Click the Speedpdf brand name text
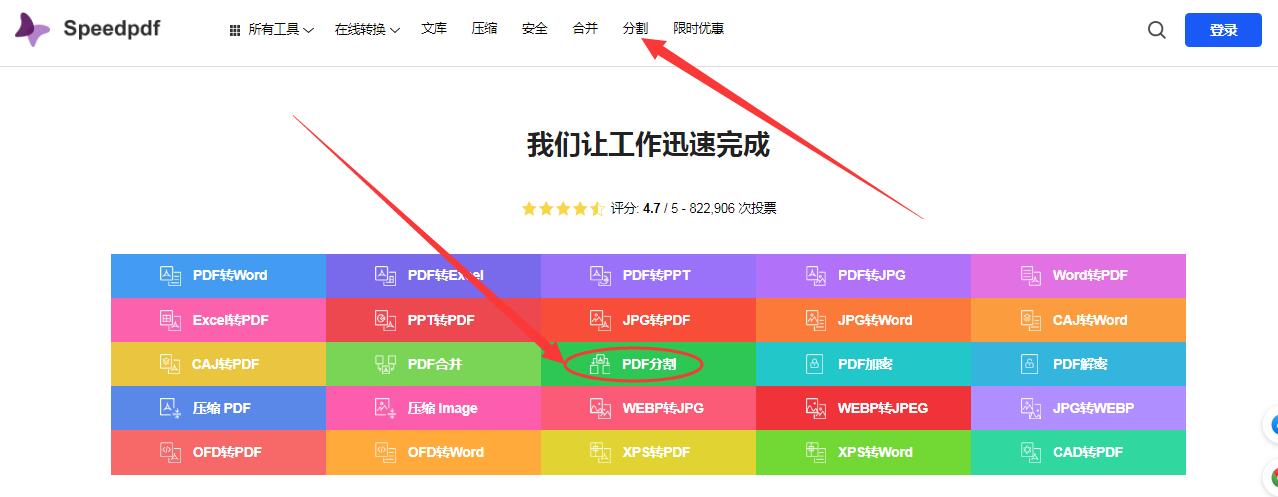The image size is (1278, 497). [112, 29]
